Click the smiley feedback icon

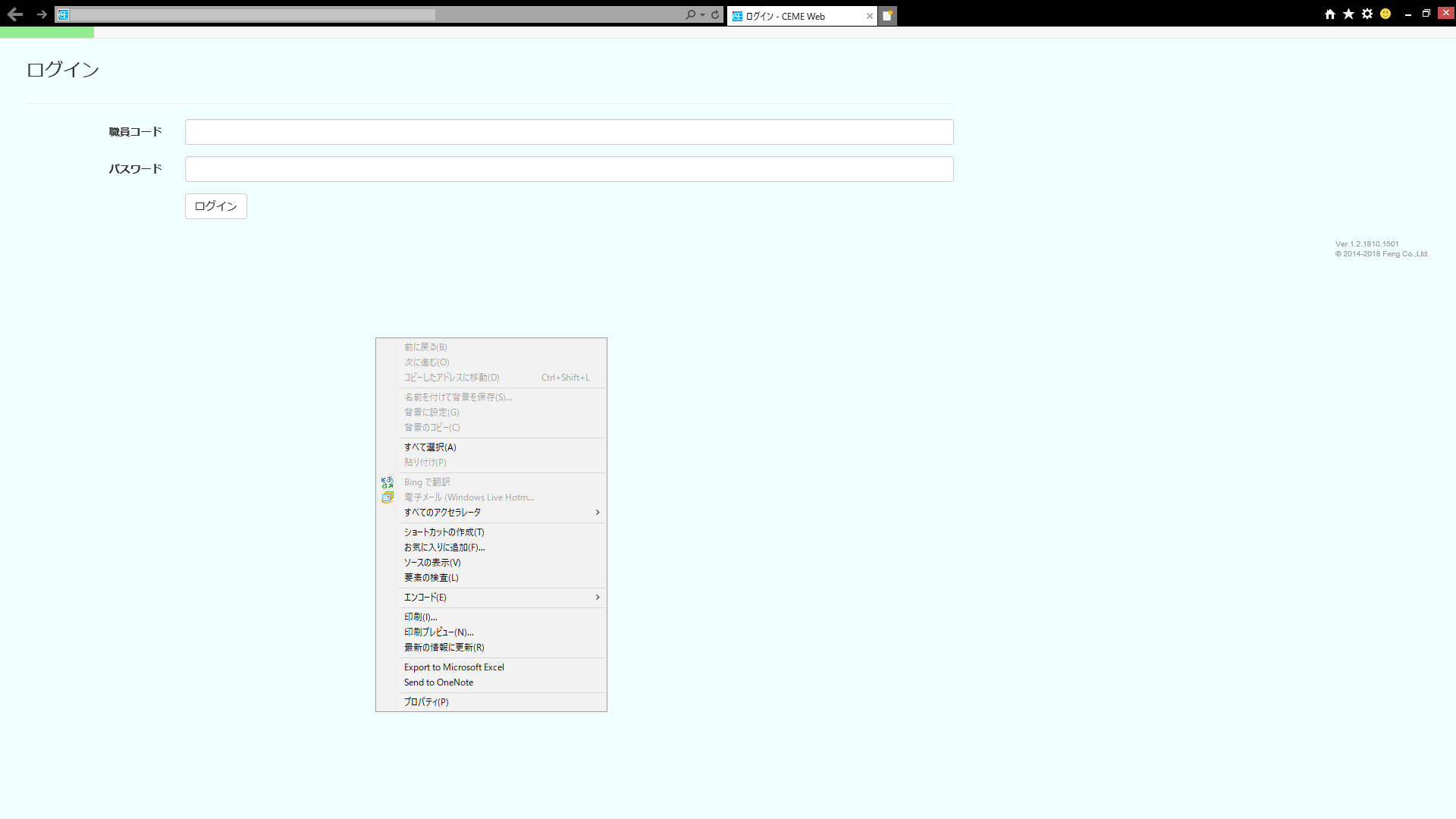[x=1385, y=14]
